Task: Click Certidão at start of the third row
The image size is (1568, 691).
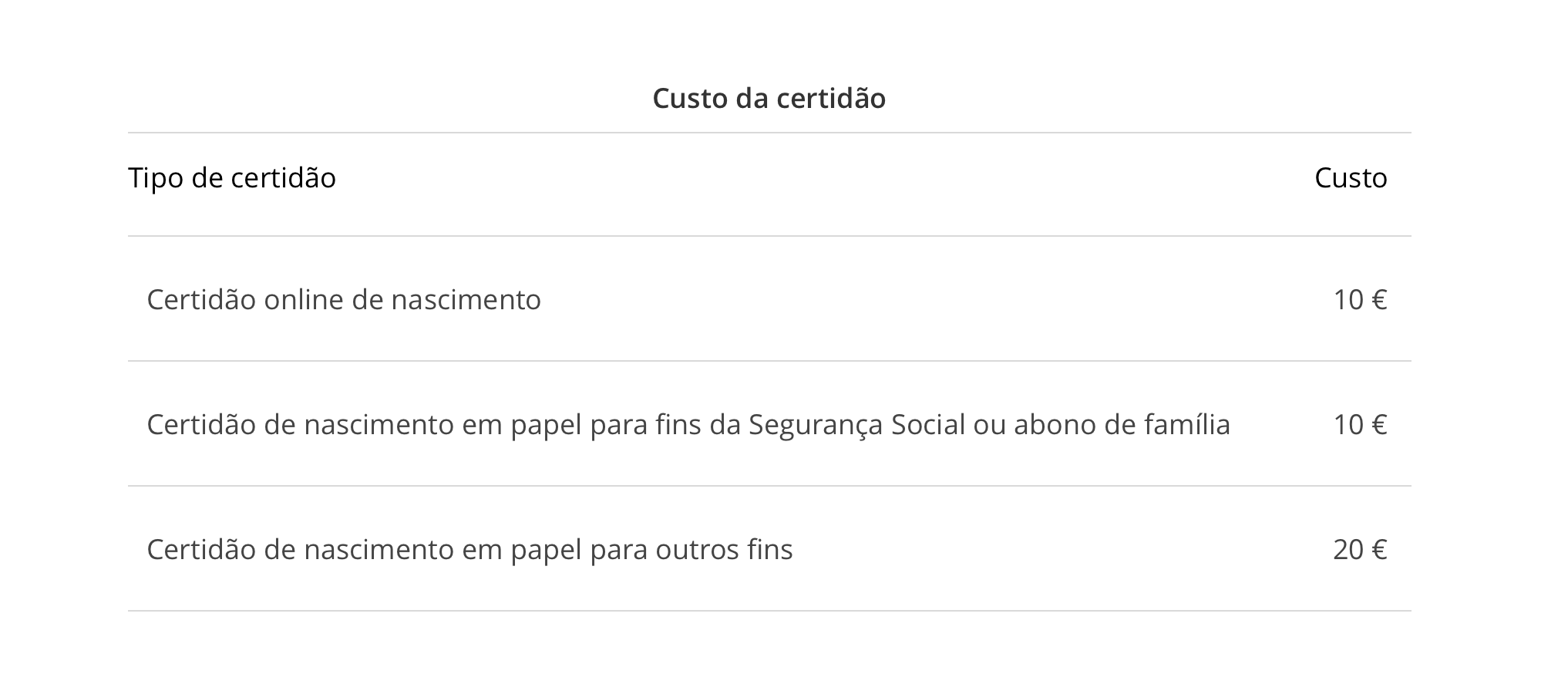Action: pos(201,549)
